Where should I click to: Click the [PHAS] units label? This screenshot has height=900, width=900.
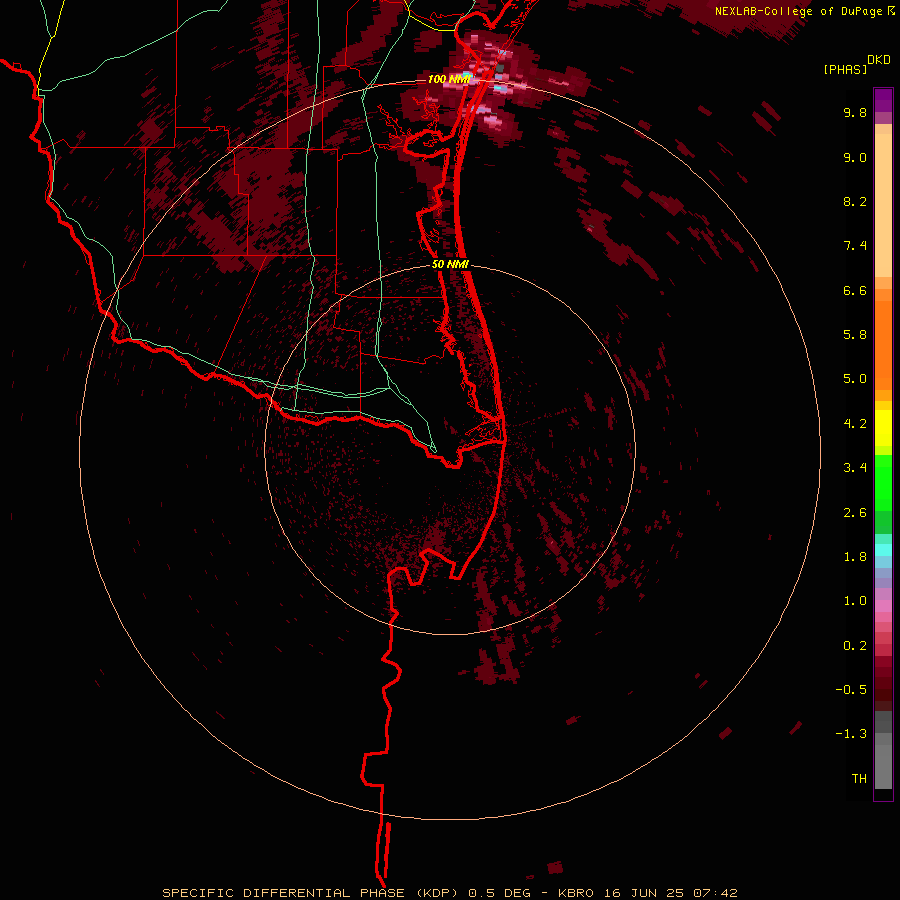845,69
